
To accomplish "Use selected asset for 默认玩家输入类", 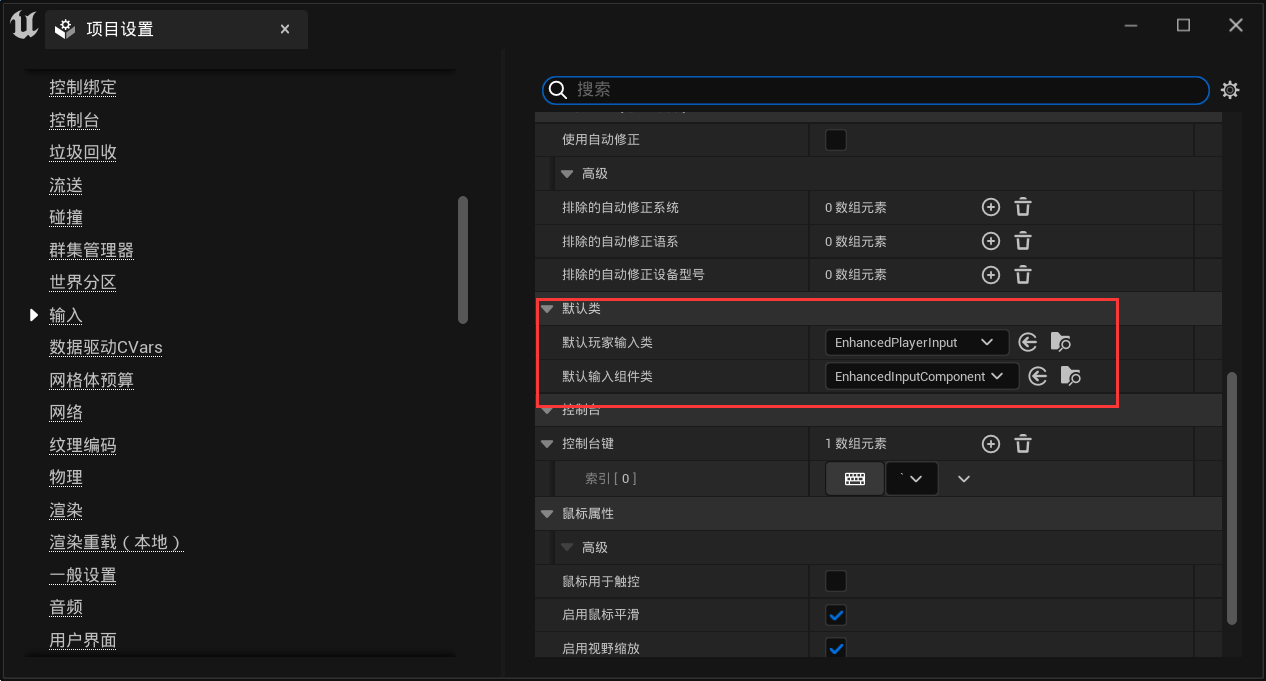I will [x=1028, y=342].
